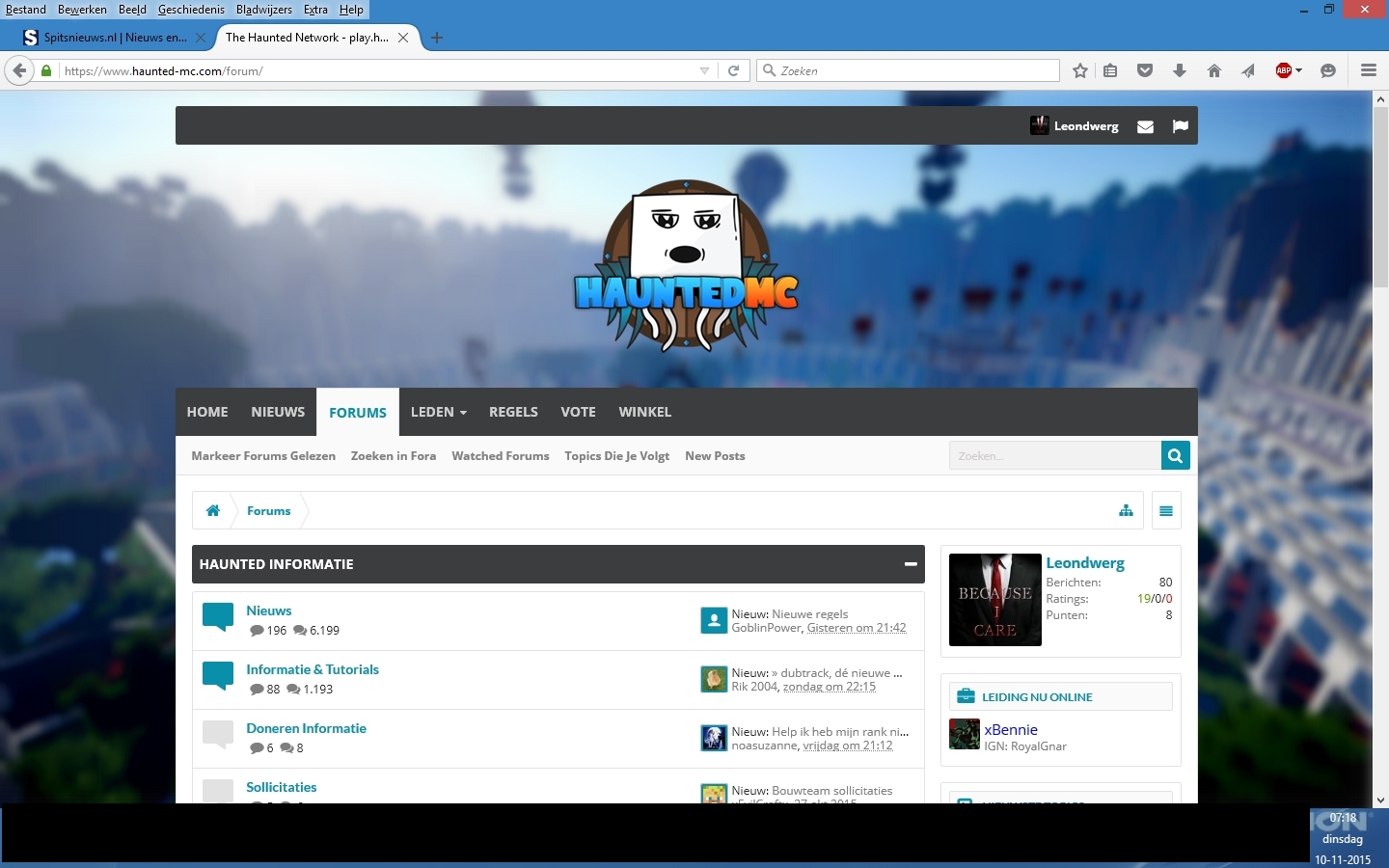Open the downloads arrow icon

[1179, 70]
